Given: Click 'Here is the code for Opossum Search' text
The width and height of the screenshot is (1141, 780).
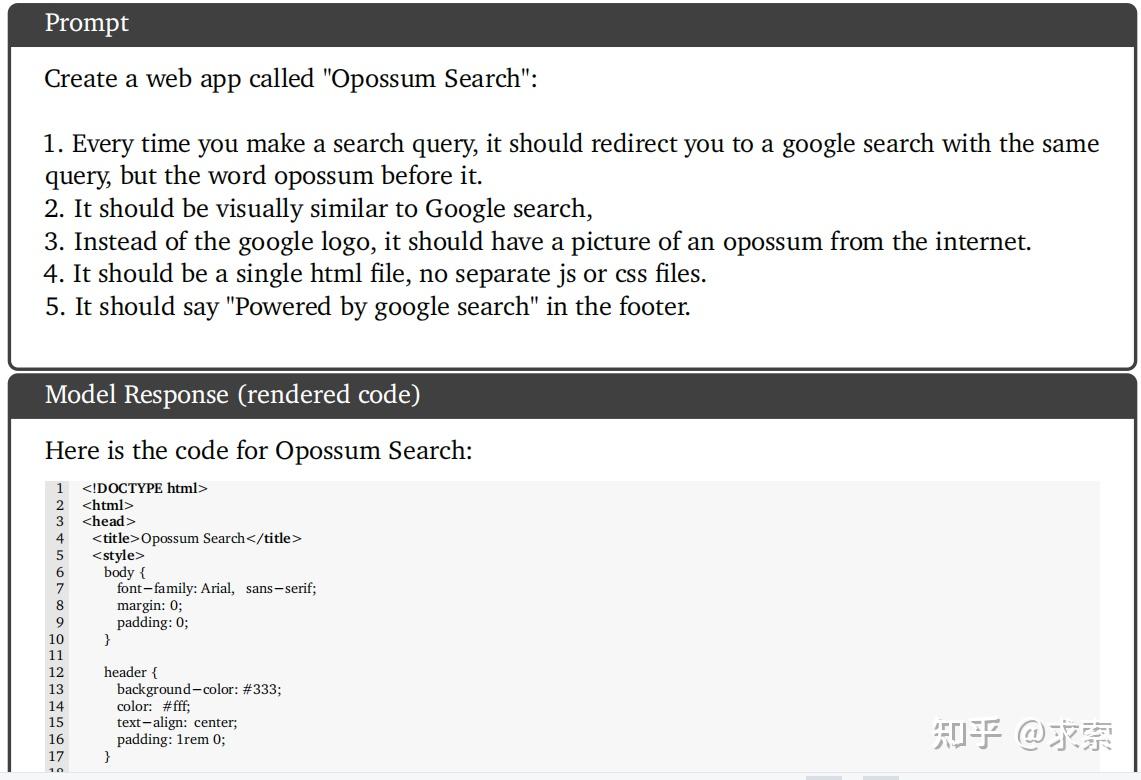Looking at the screenshot, I should click(258, 451).
